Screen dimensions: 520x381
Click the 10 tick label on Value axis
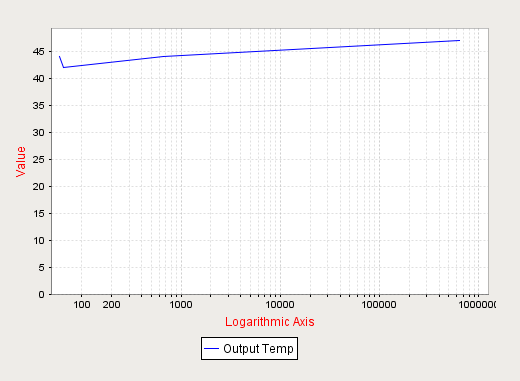point(38,241)
